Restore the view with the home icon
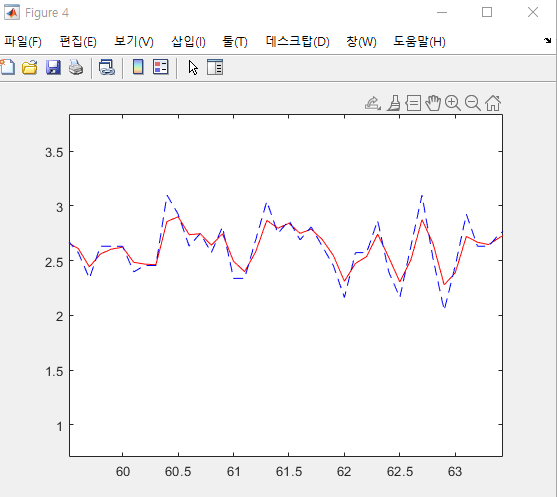557x497 pixels. [x=493, y=103]
